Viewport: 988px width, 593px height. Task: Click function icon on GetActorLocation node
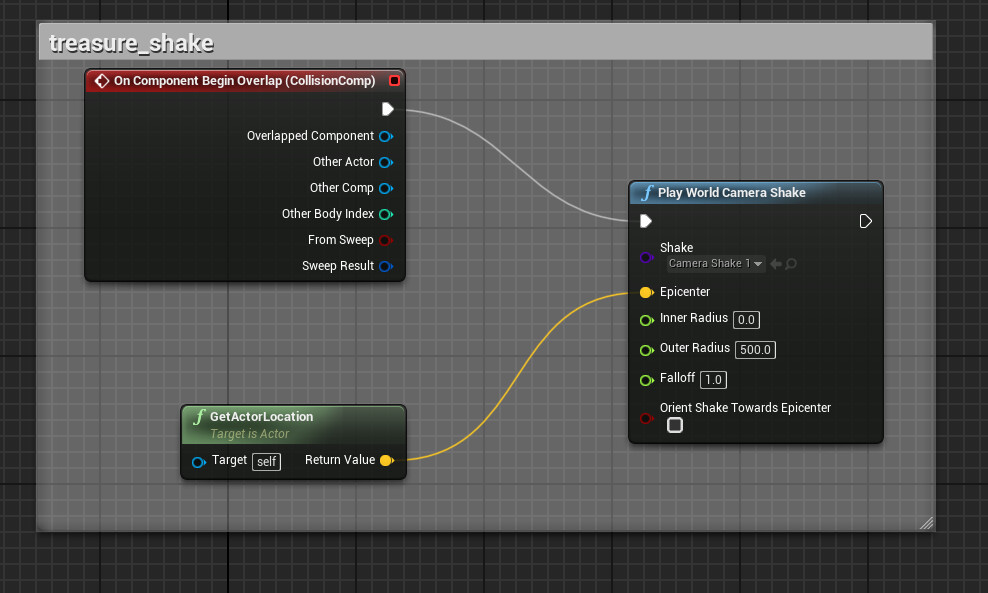tap(199, 417)
